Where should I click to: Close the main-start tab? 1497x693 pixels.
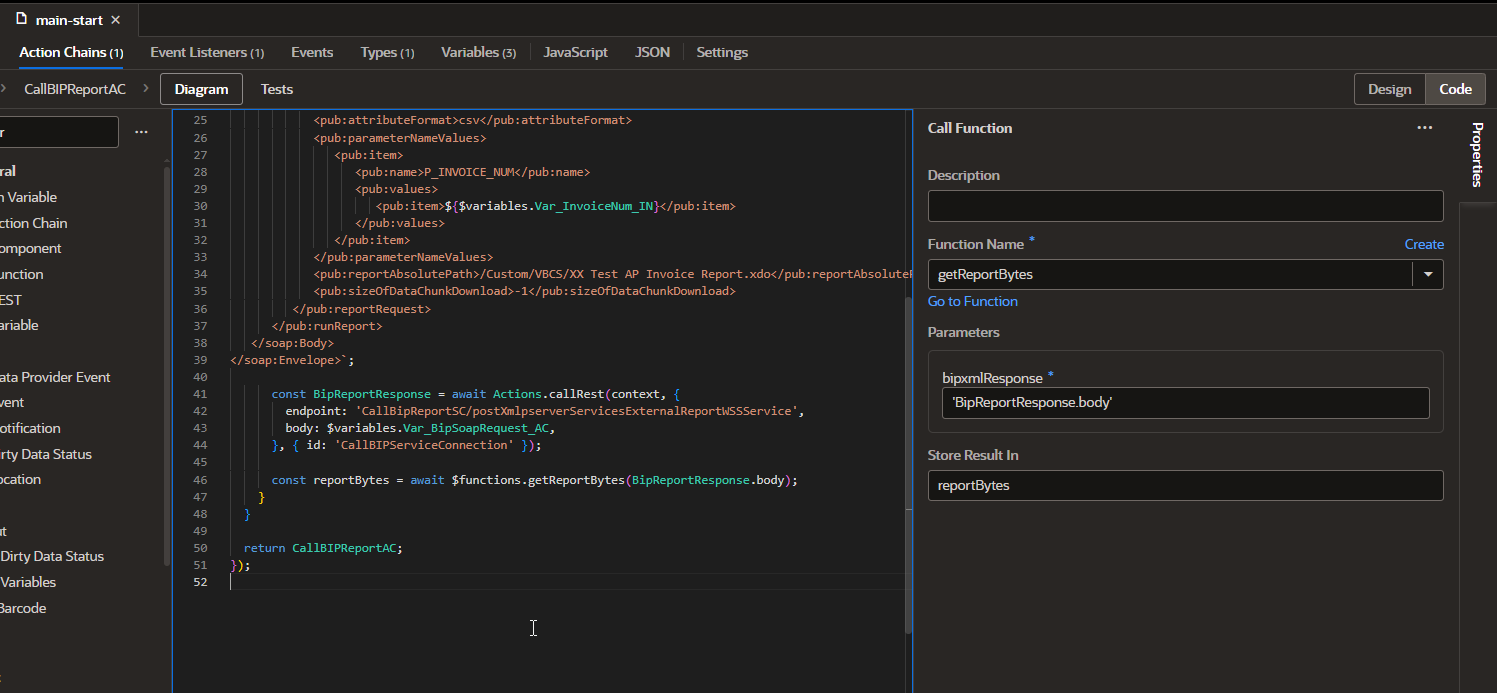[116, 20]
